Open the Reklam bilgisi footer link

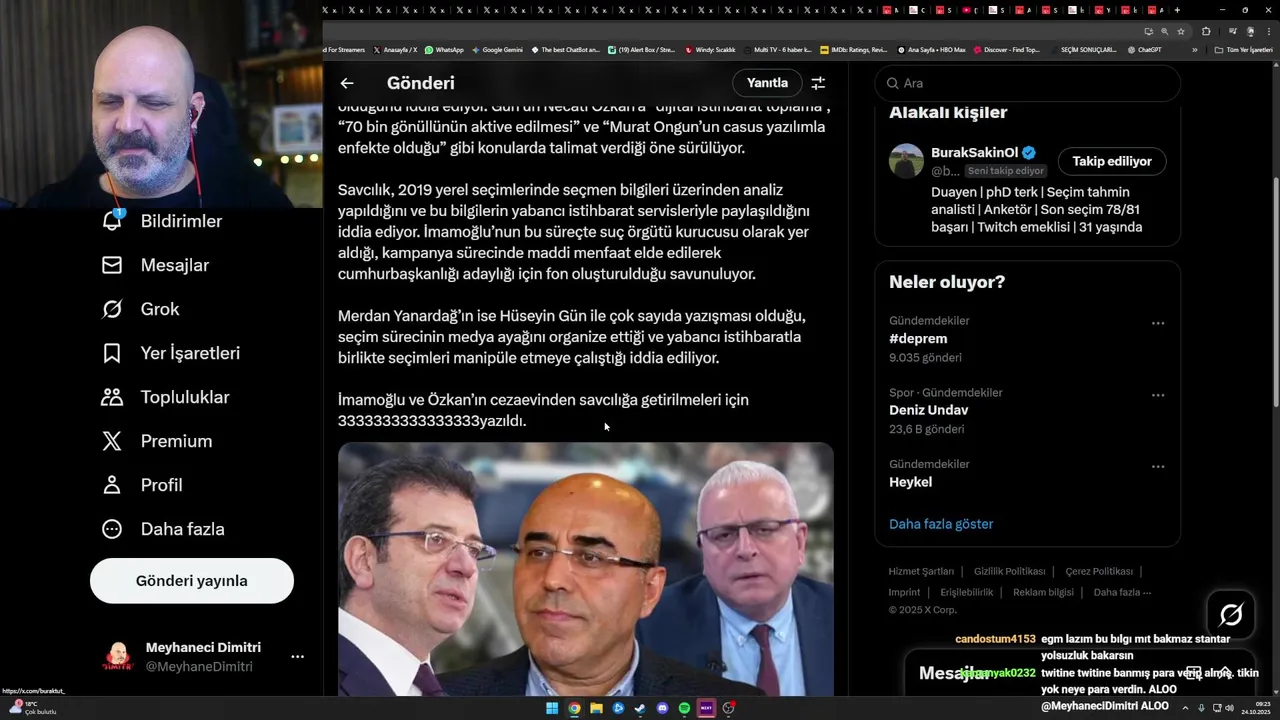[1043, 592]
